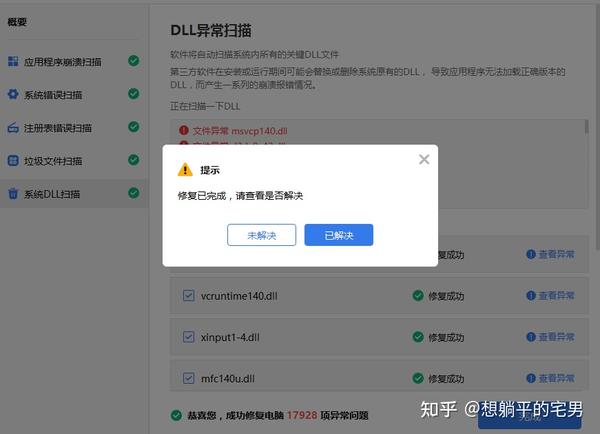Viewport: 600px width, 434px height.
Task: Open 查看异常 link for mfc140u.dll
Action: tap(551, 378)
